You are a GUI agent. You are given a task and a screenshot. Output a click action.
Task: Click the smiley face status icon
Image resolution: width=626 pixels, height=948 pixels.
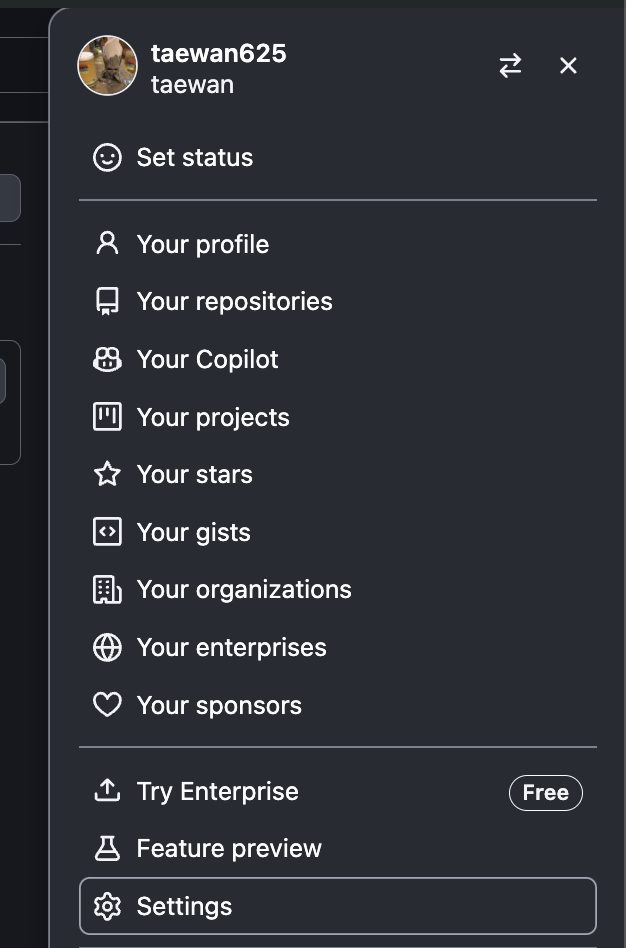(x=107, y=158)
